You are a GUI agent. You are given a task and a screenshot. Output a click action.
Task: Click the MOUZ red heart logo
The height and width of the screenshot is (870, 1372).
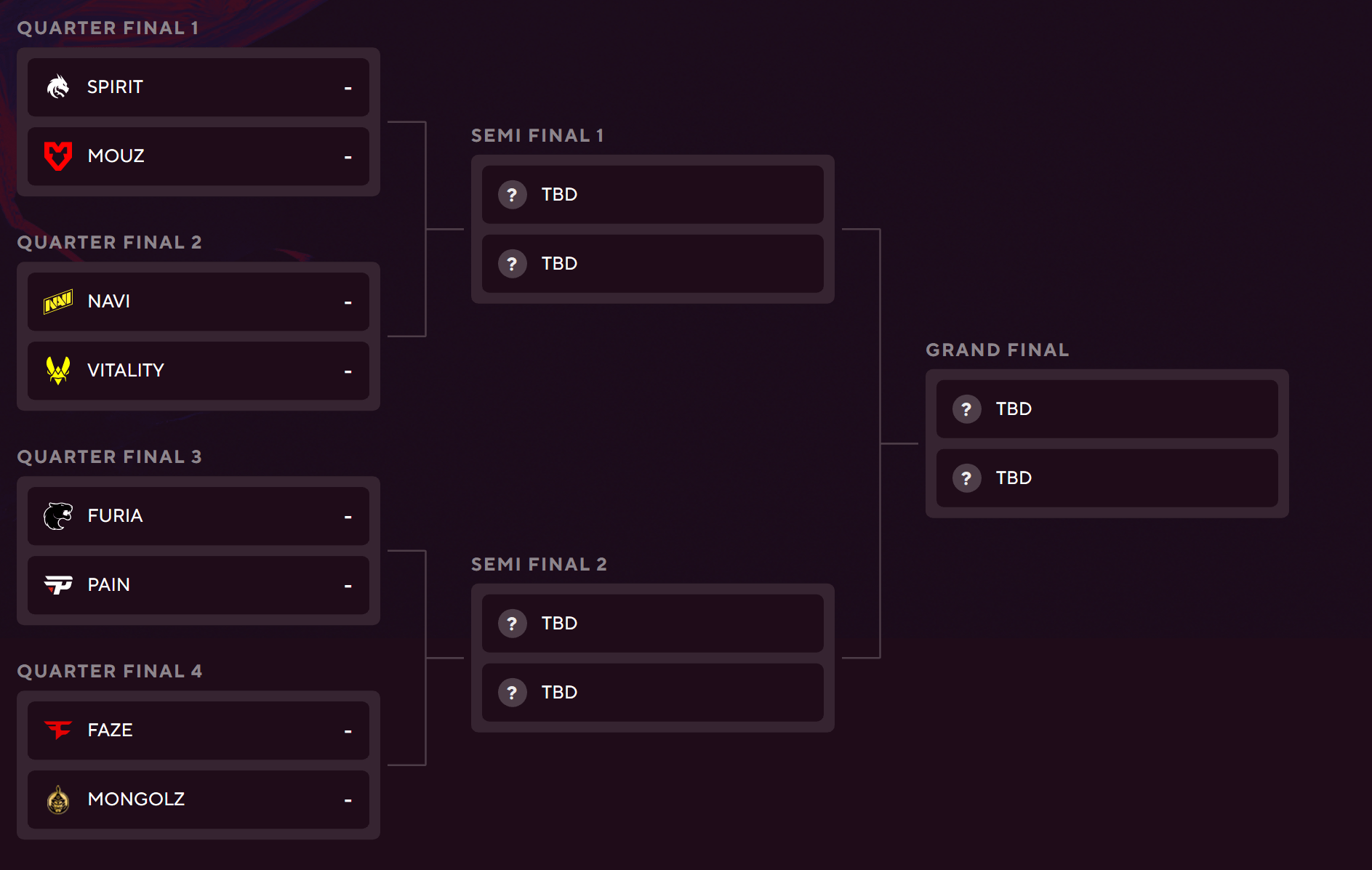(x=58, y=156)
